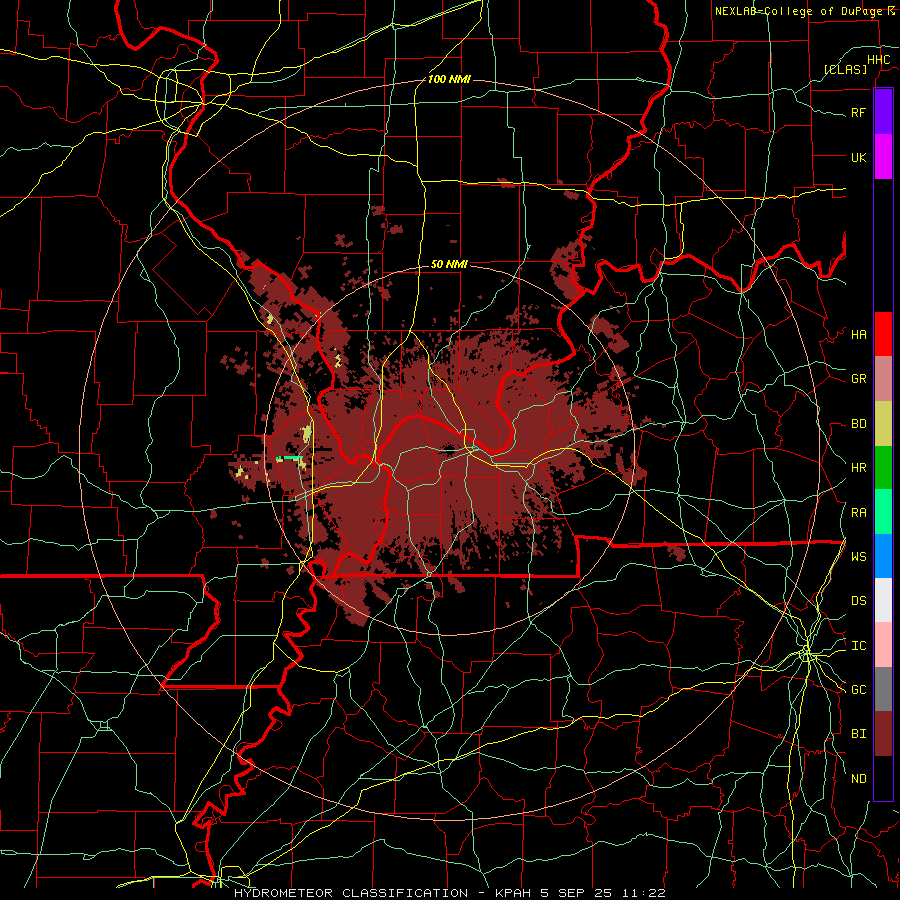Click the ND legend label
This screenshot has height=900, width=900.
point(858,779)
